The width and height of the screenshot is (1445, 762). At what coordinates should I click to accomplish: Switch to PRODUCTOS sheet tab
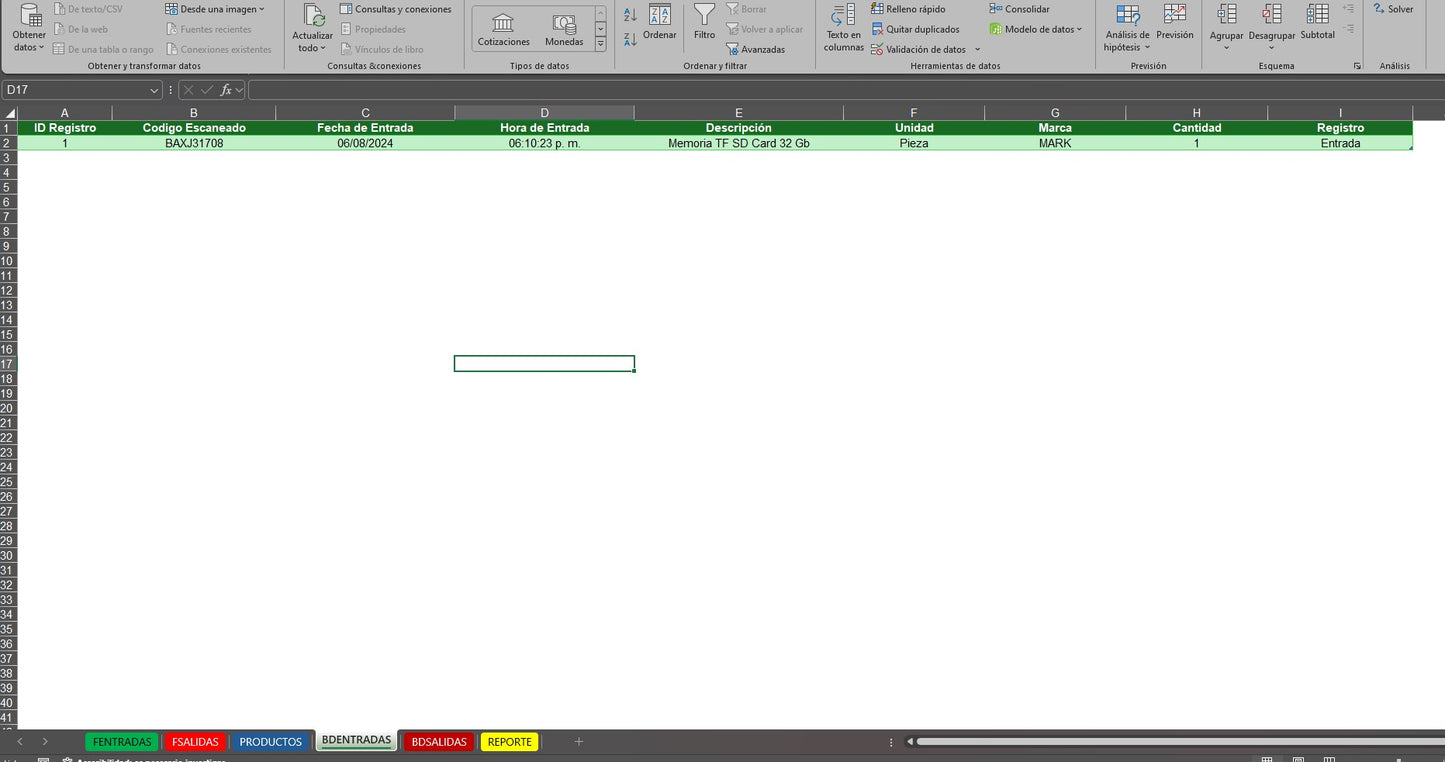pyautogui.click(x=270, y=742)
